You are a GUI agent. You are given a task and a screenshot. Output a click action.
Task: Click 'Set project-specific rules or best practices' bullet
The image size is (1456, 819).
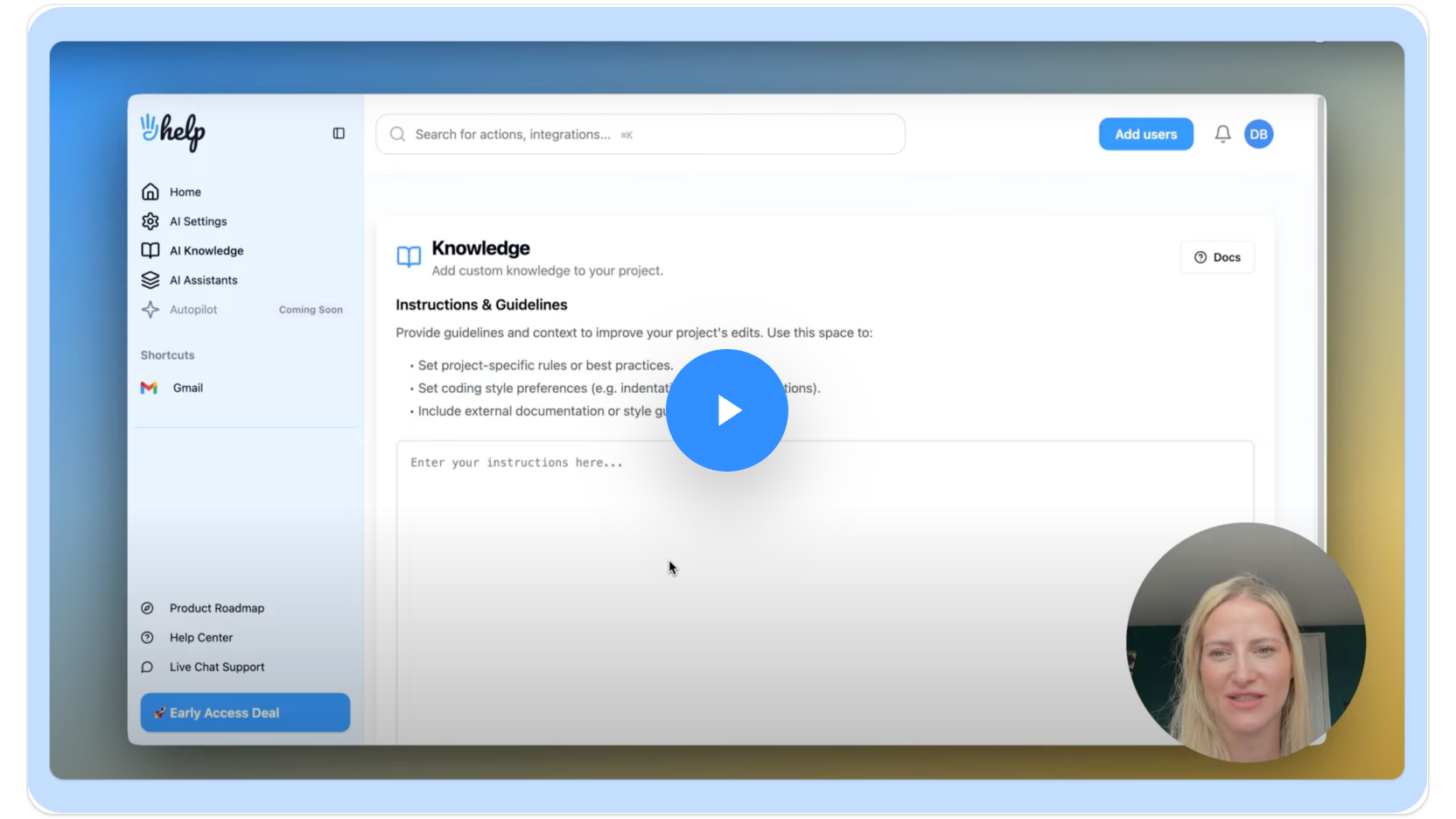(545, 366)
